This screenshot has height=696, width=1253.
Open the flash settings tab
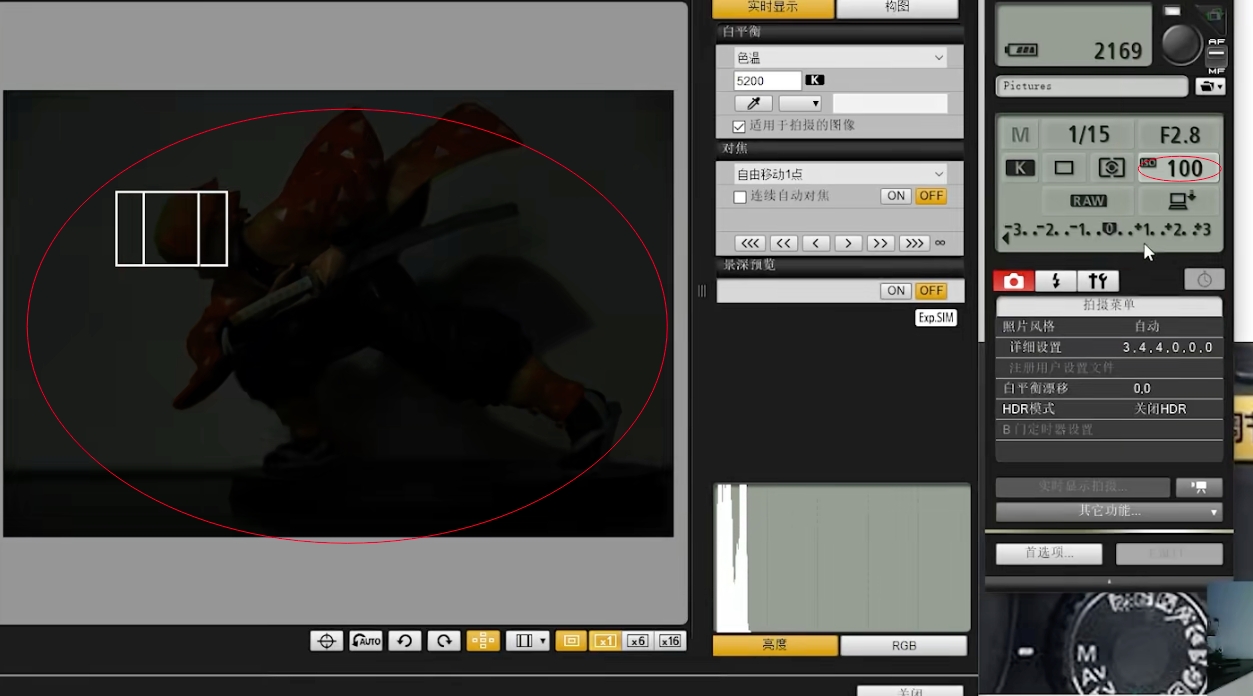tap(1055, 281)
